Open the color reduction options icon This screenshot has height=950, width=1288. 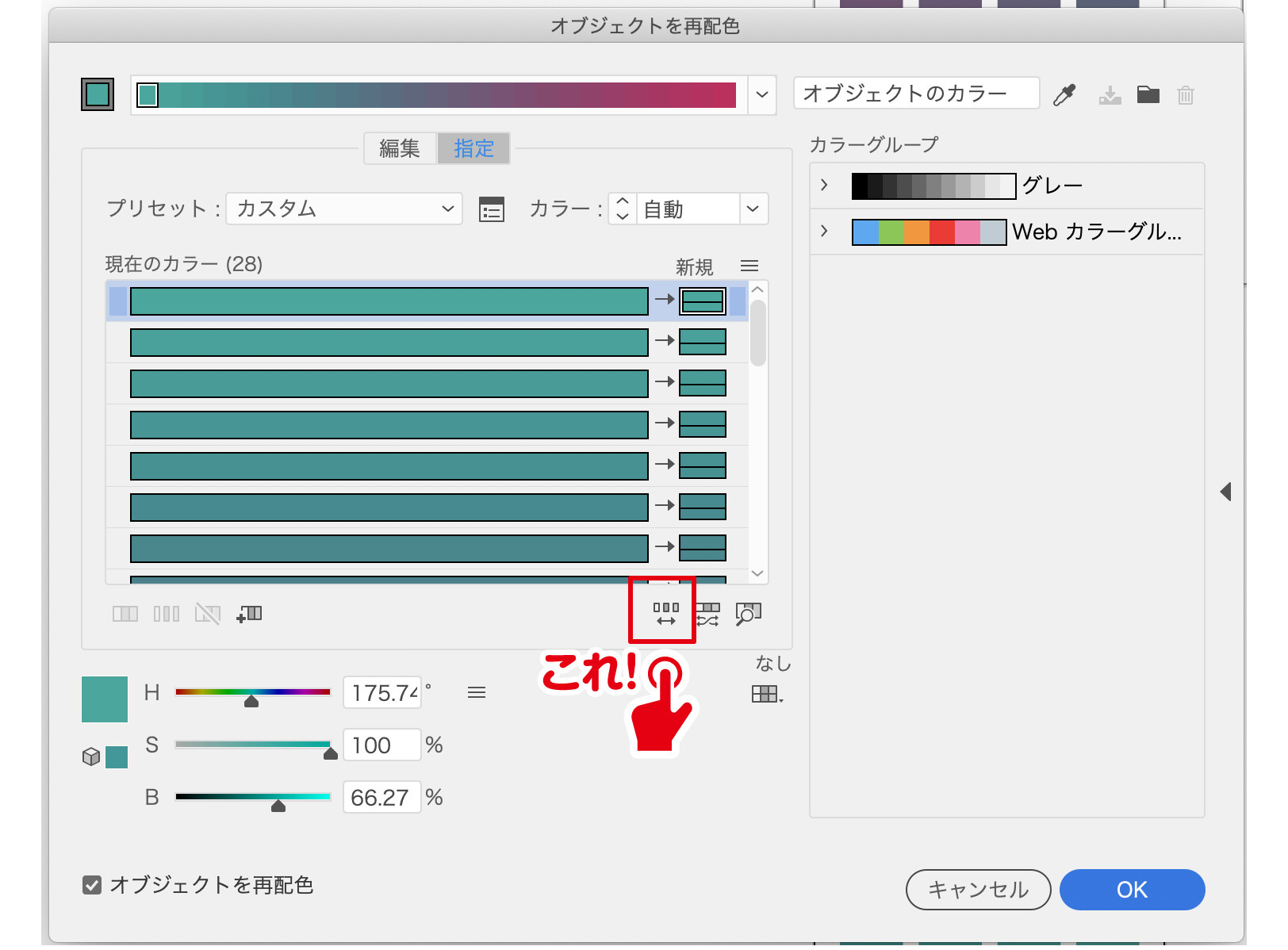pos(492,210)
